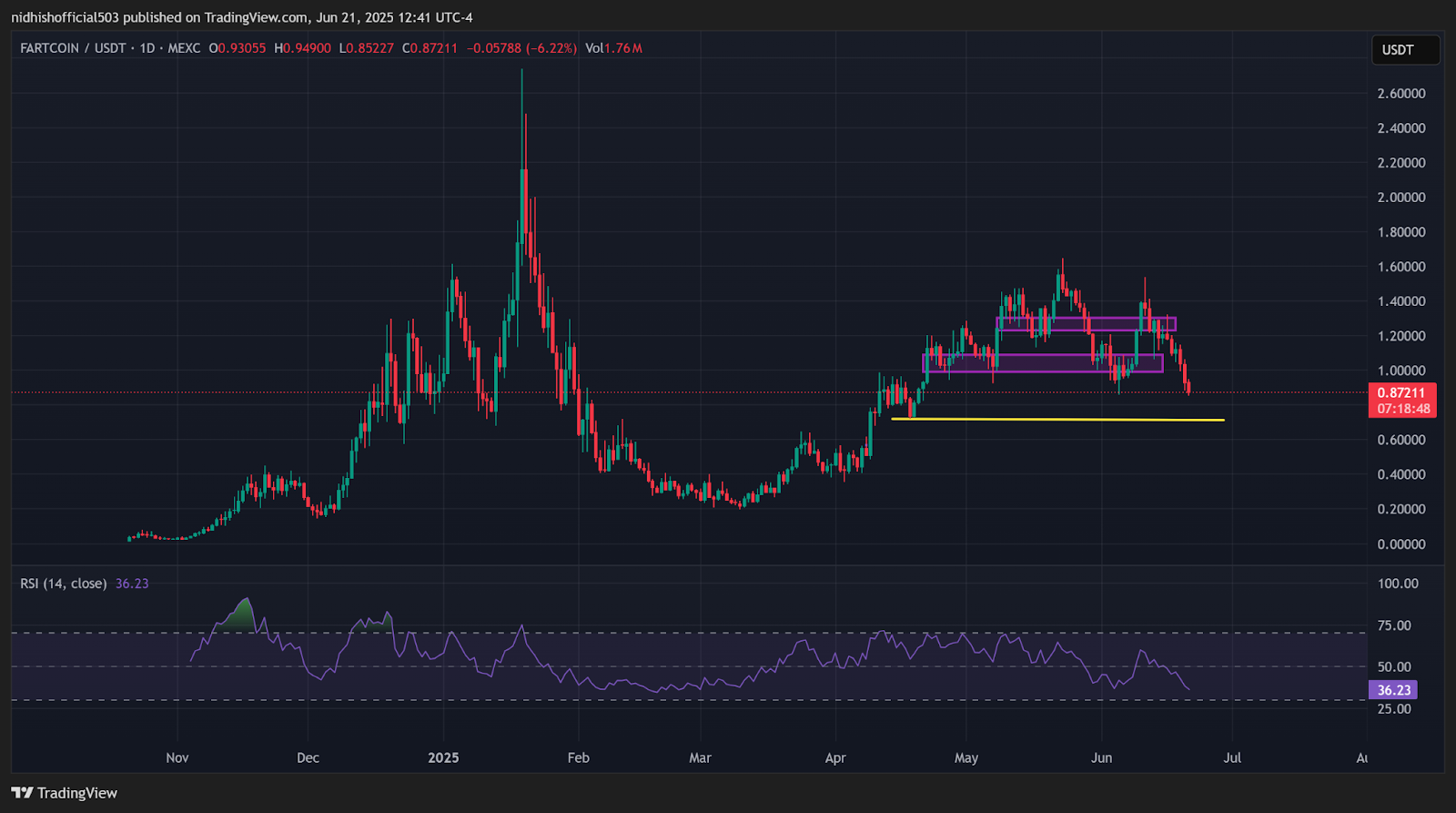Click the 25.00 RSI axis label
This screenshot has height=813, width=1456.
tap(1394, 708)
